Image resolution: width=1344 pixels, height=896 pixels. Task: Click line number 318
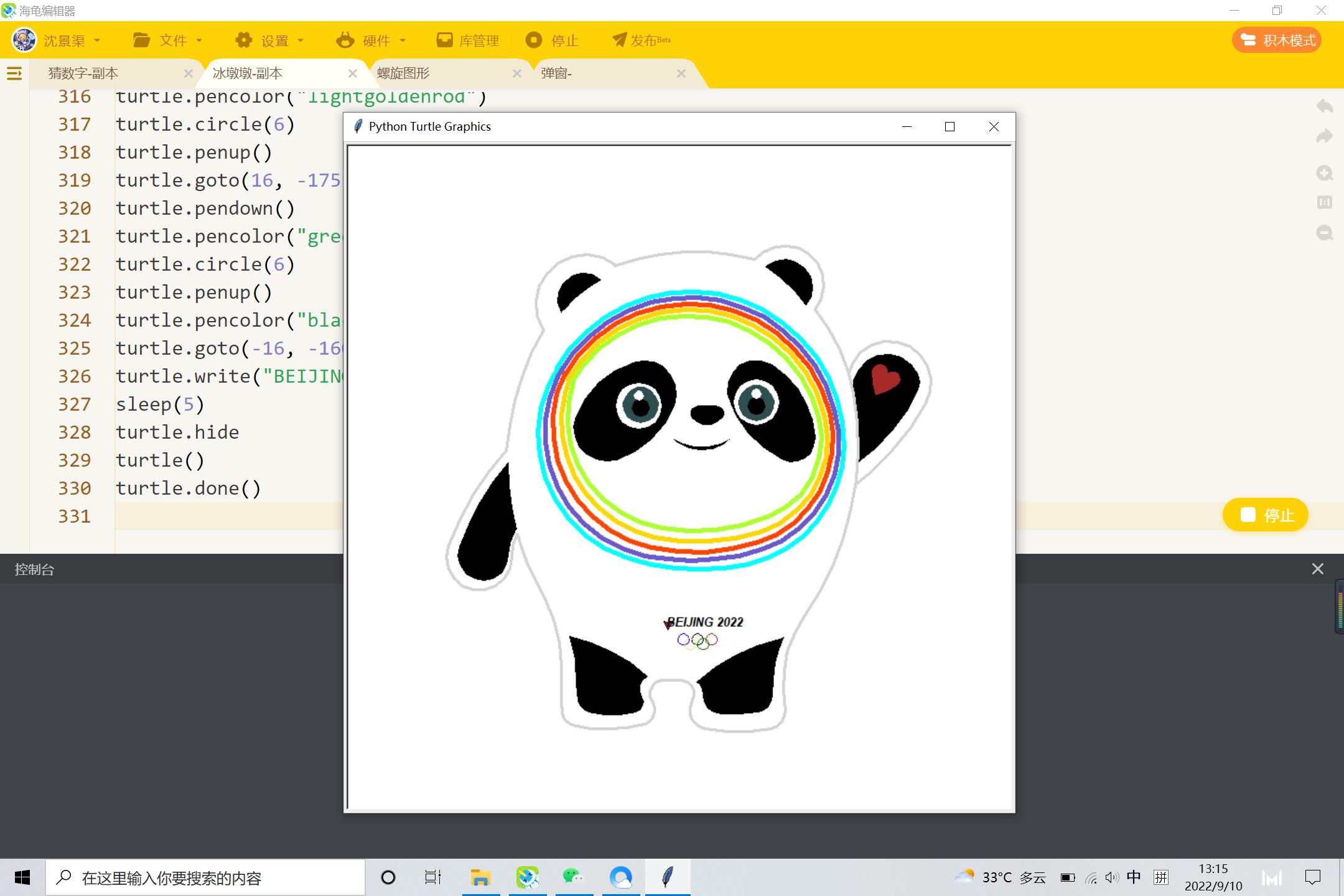click(x=75, y=152)
